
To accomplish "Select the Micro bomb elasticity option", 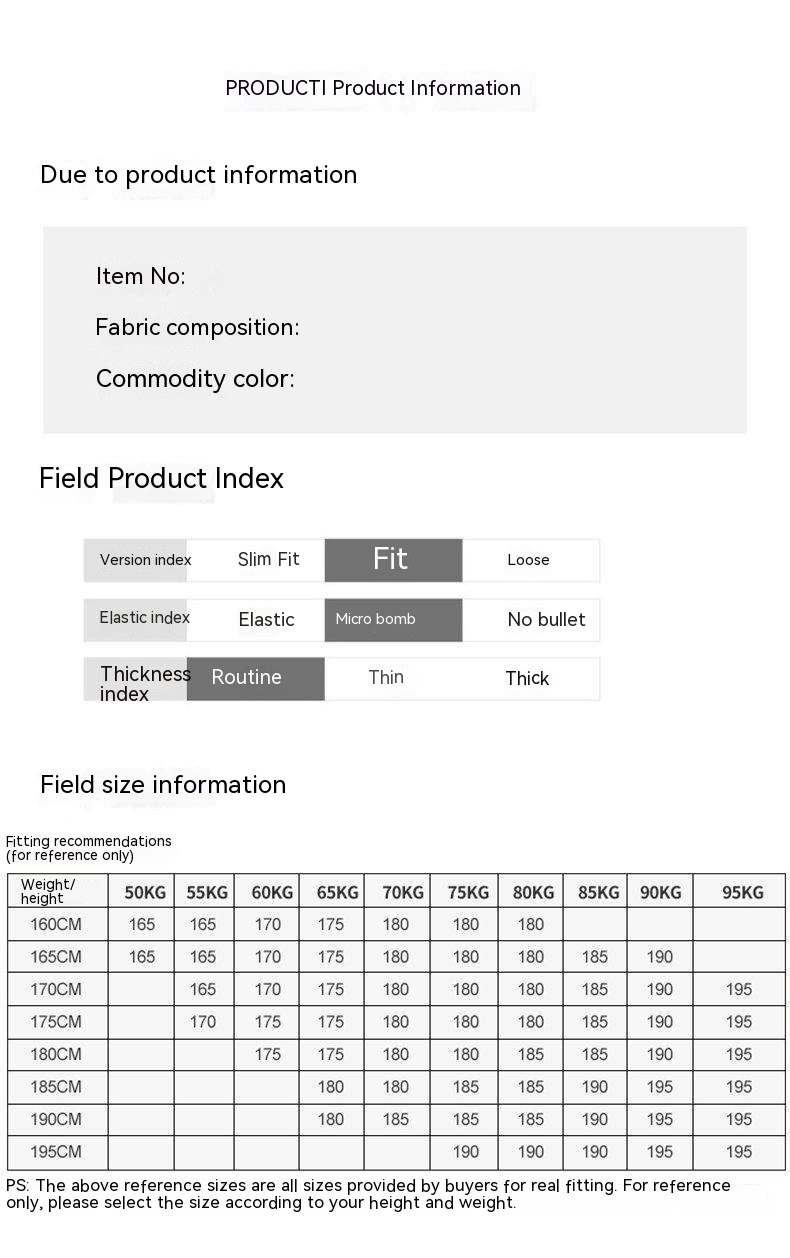I will point(392,619).
